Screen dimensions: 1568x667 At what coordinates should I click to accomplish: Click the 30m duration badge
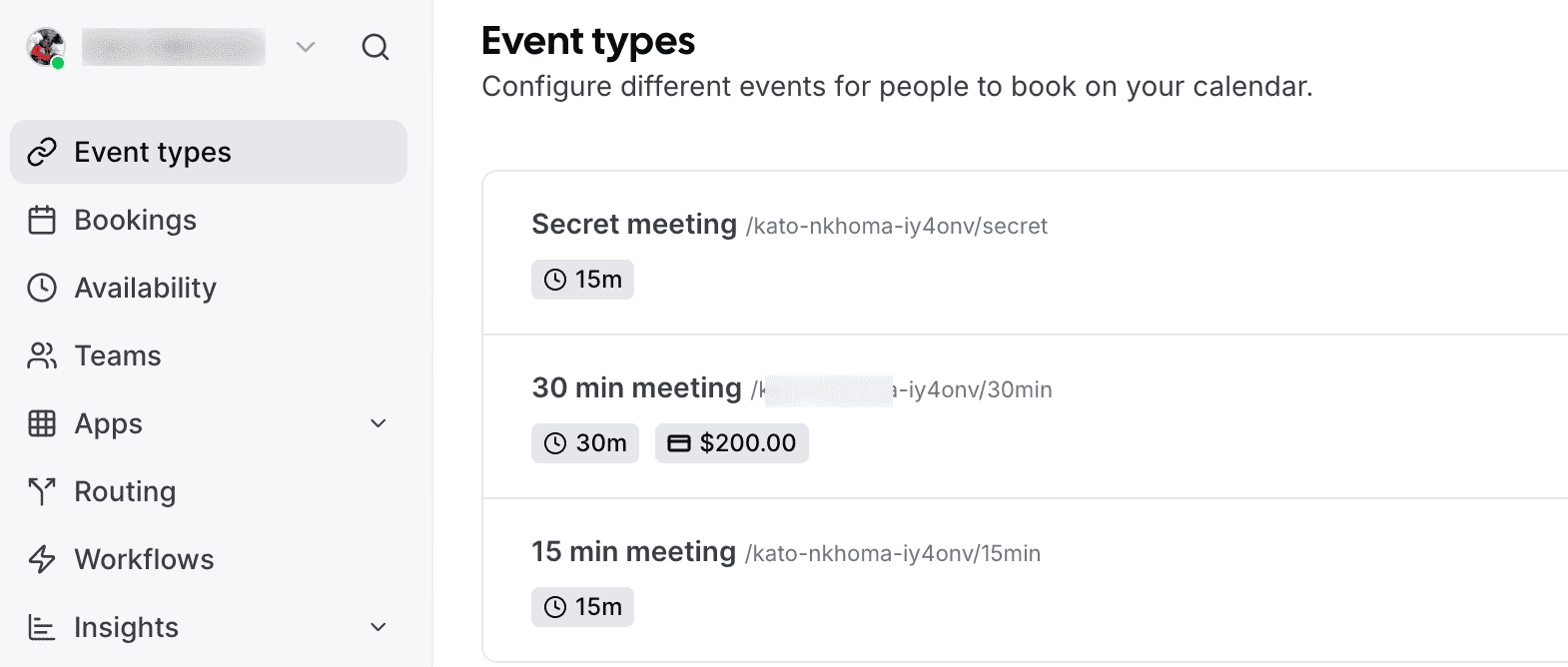584,442
